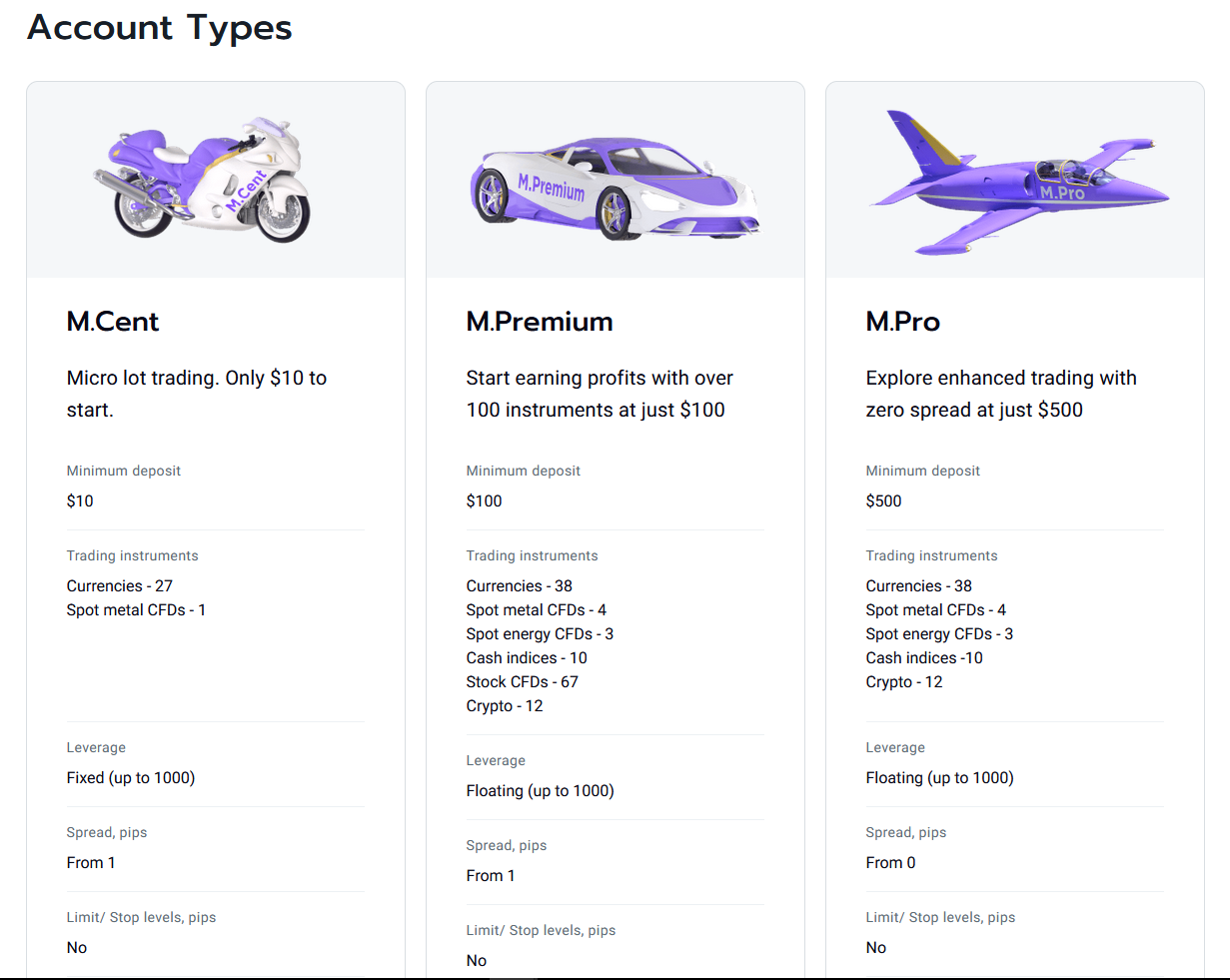This screenshot has height=980, width=1230.
Task: Click M.Pro 'Spread, pips' label
Action: coord(906,833)
